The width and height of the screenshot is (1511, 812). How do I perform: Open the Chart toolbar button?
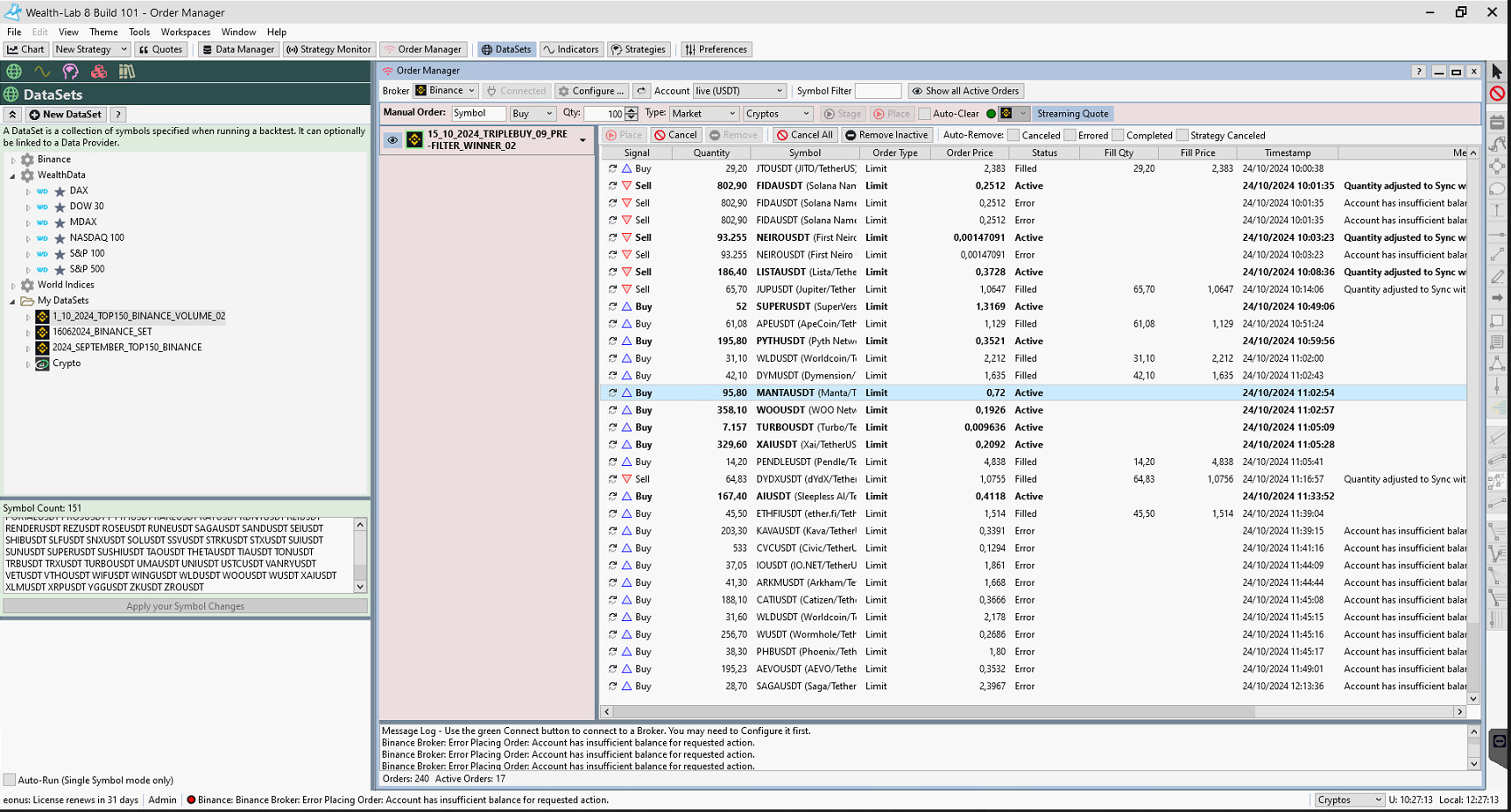pyautogui.click(x=25, y=50)
